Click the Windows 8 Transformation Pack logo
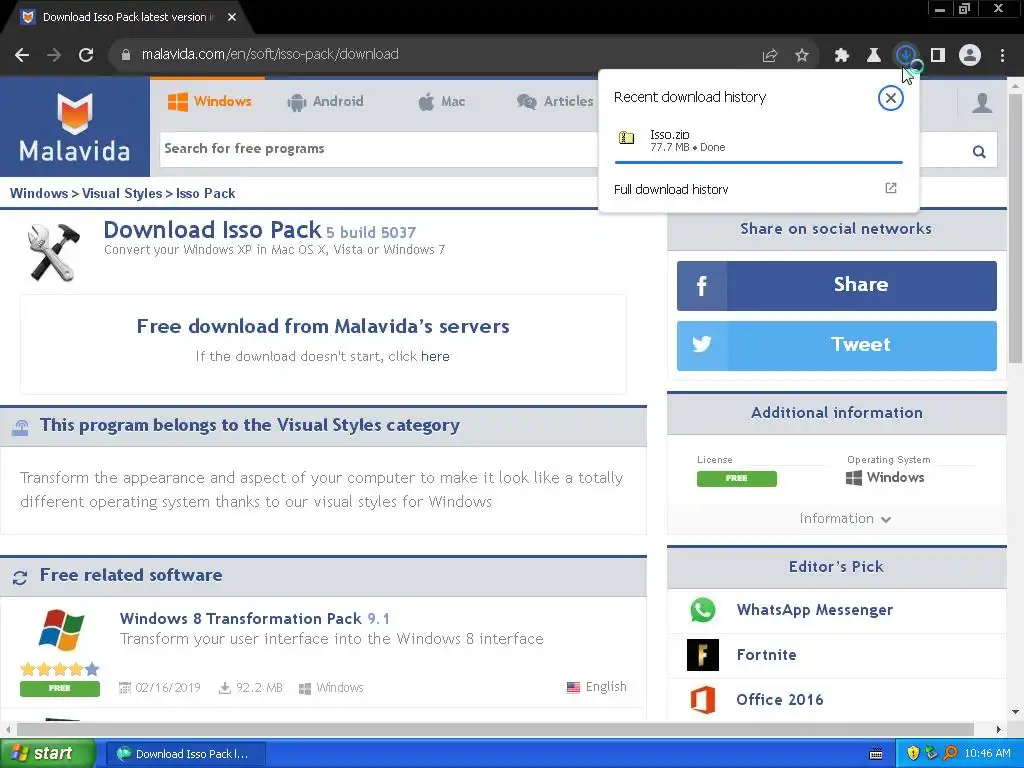The width and height of the screenshot is (1024, 768). click(61, 630)
